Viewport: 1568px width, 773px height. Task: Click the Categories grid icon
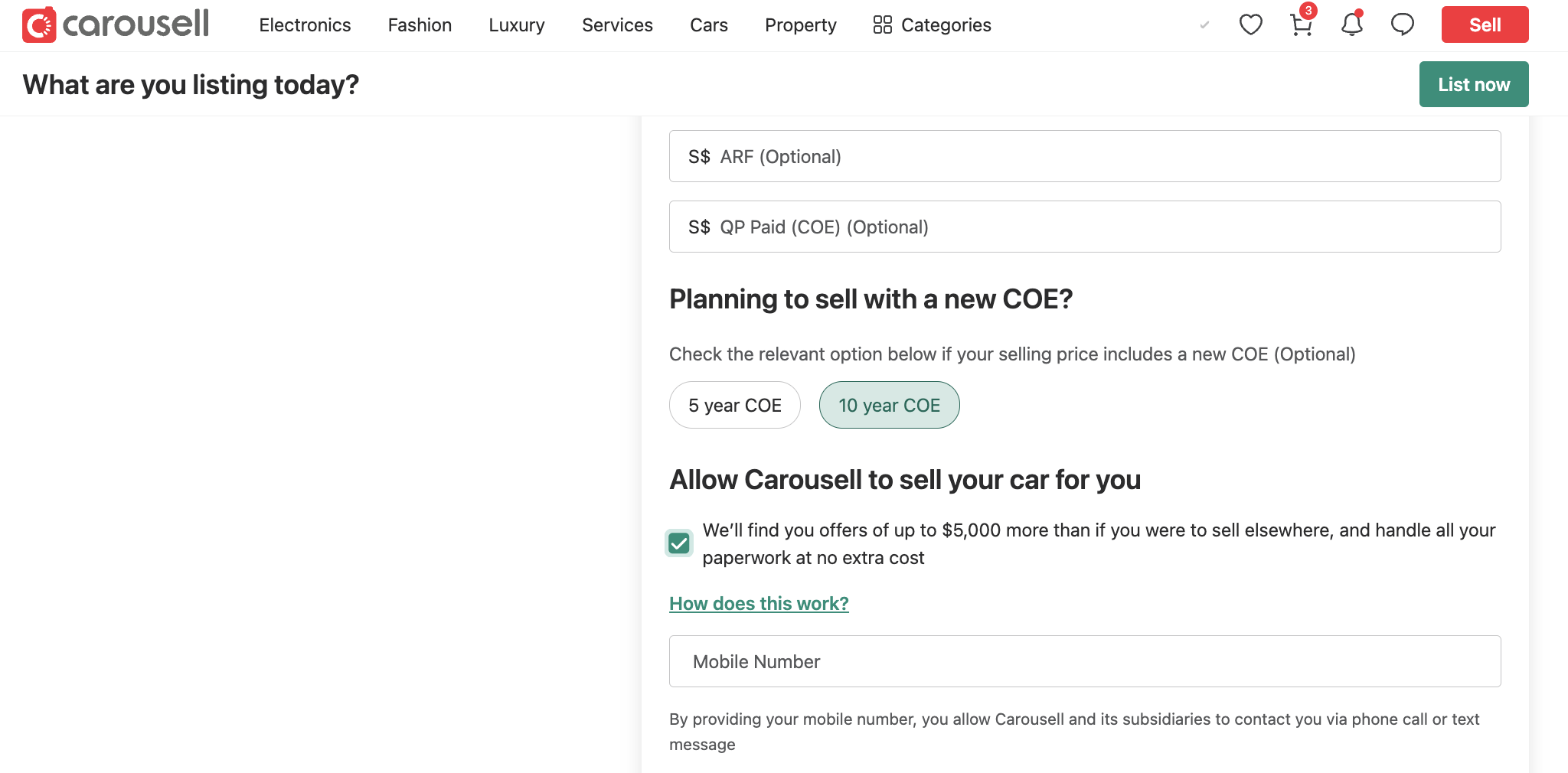[x=882, y=25]
